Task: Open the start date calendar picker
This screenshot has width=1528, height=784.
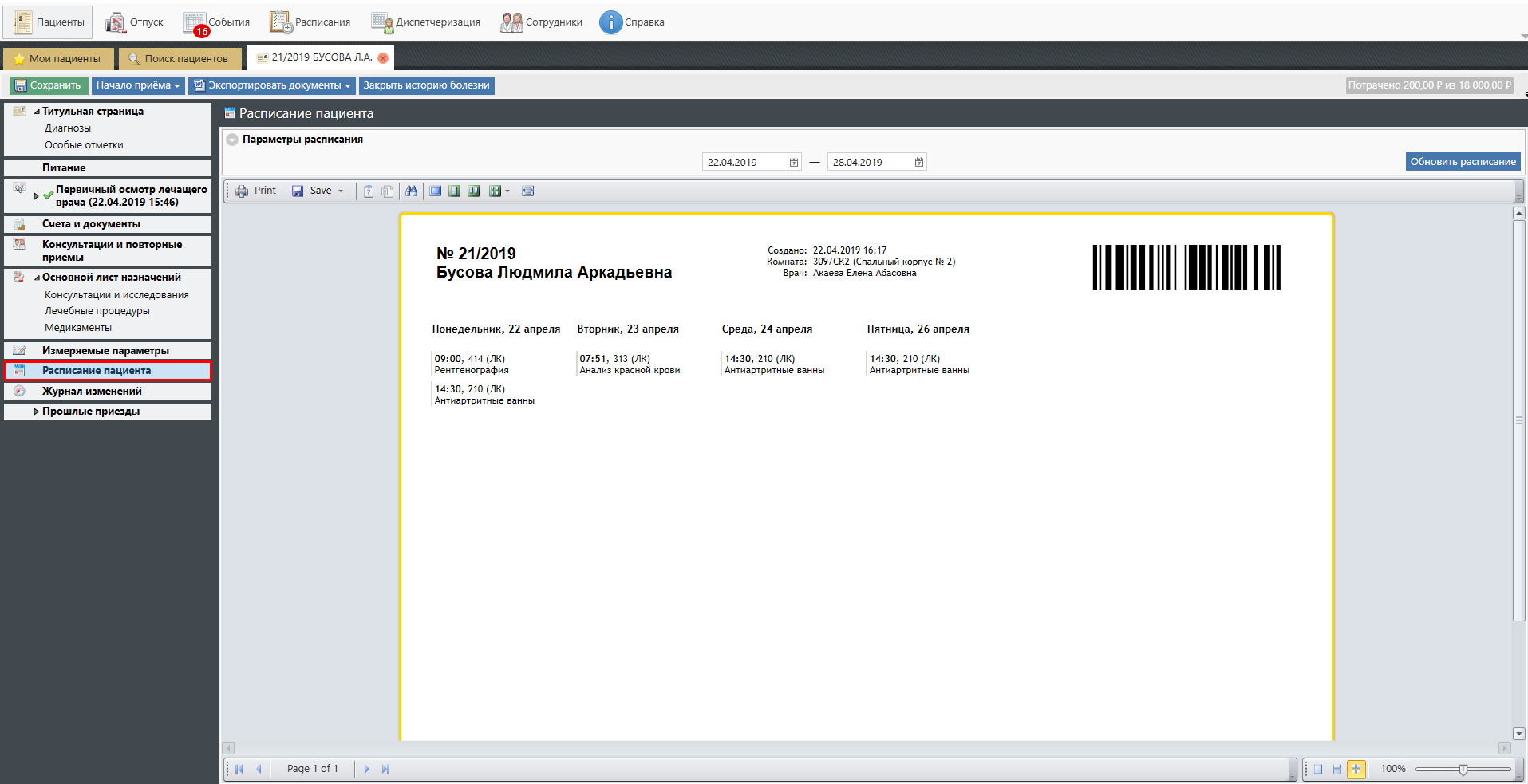Action: 793,162
